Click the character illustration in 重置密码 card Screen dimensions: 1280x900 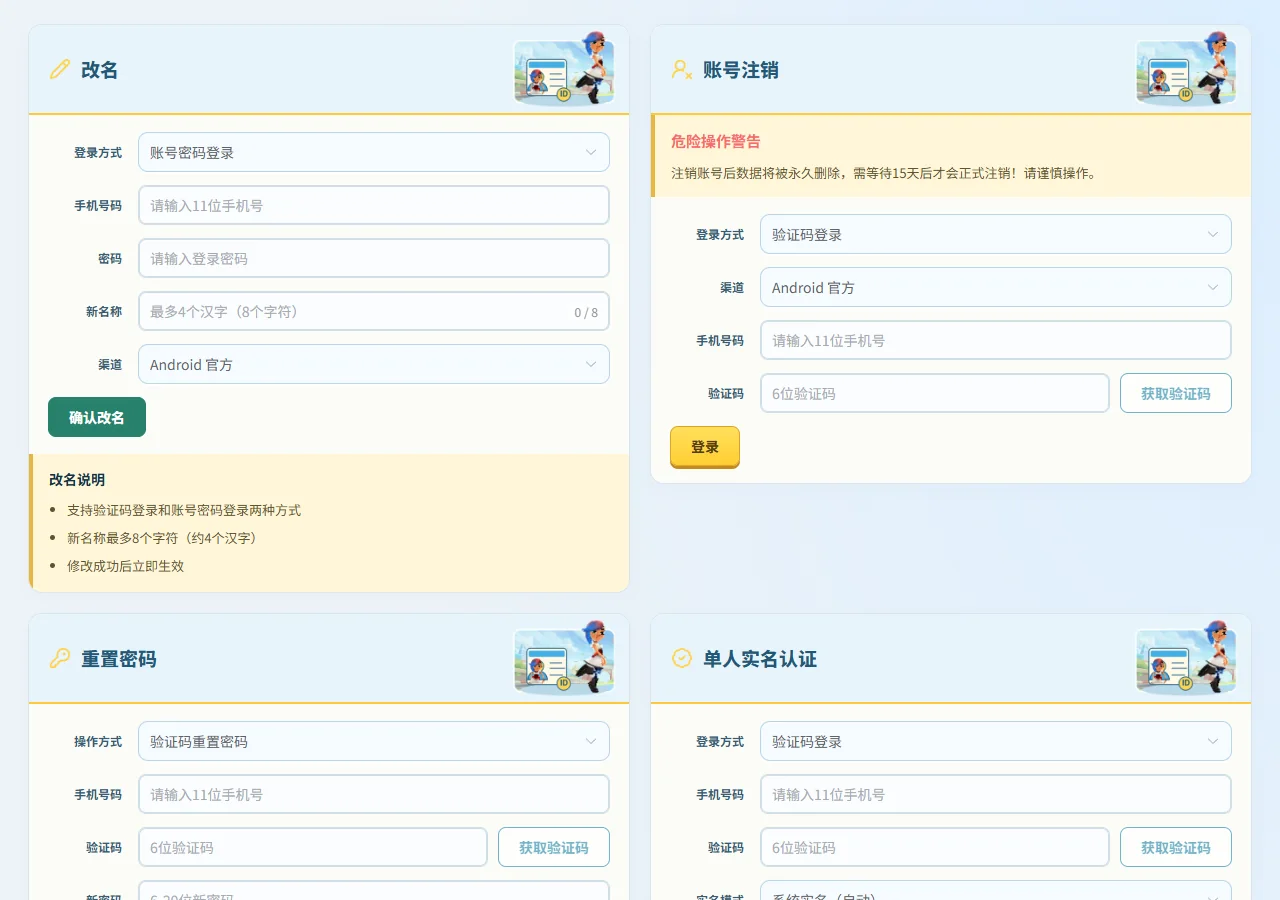tap(564, 657)
